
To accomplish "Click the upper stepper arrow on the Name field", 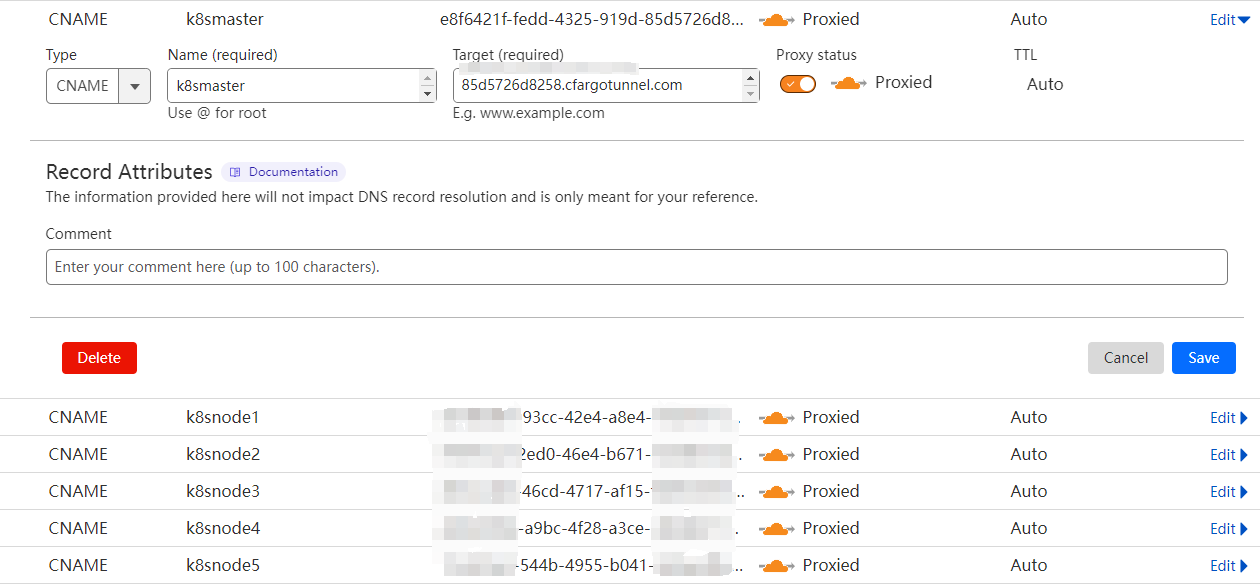I will [429, 78].
